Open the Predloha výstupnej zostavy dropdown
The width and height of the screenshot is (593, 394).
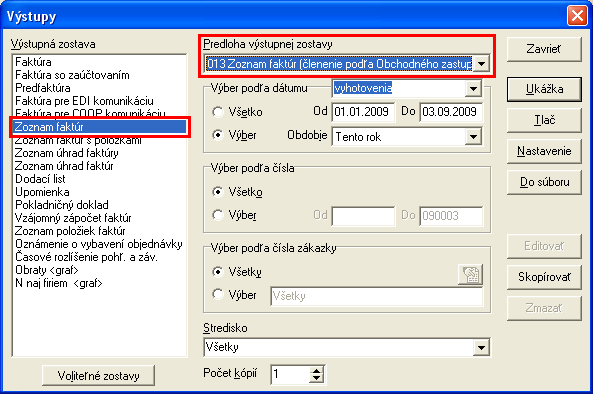coord(481,64)
